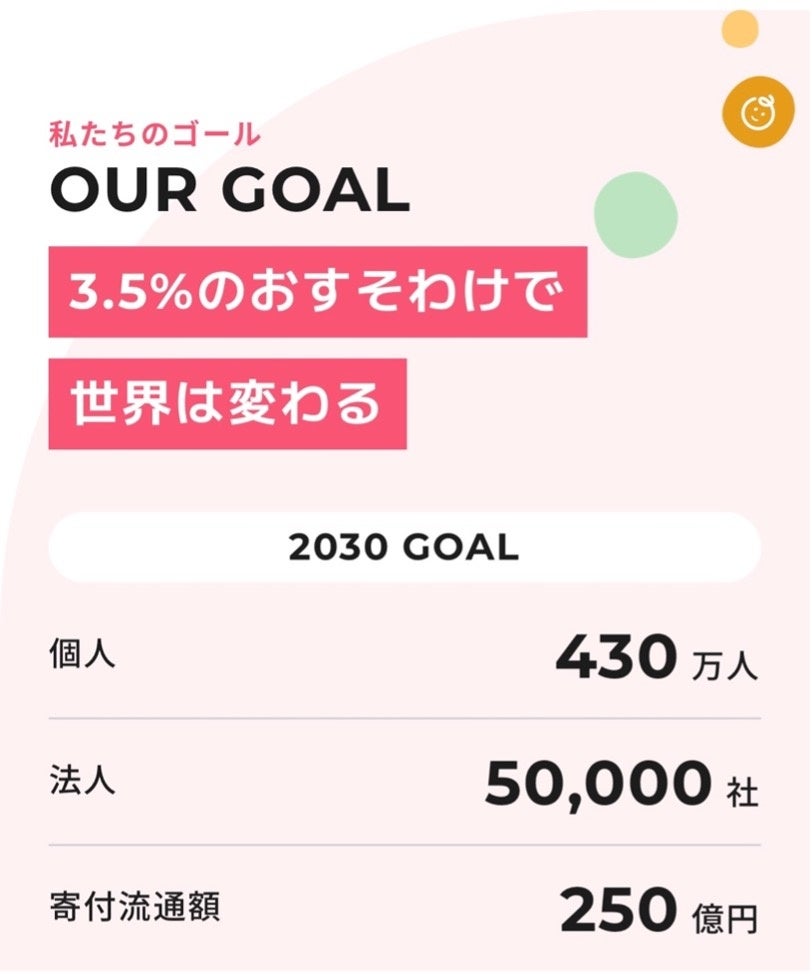Image resolution: width=812 pixels, height=974 pixels.
Task: Click the 世界は変わる pink banner
Action: pyautogui.click(x=227, y=403)
